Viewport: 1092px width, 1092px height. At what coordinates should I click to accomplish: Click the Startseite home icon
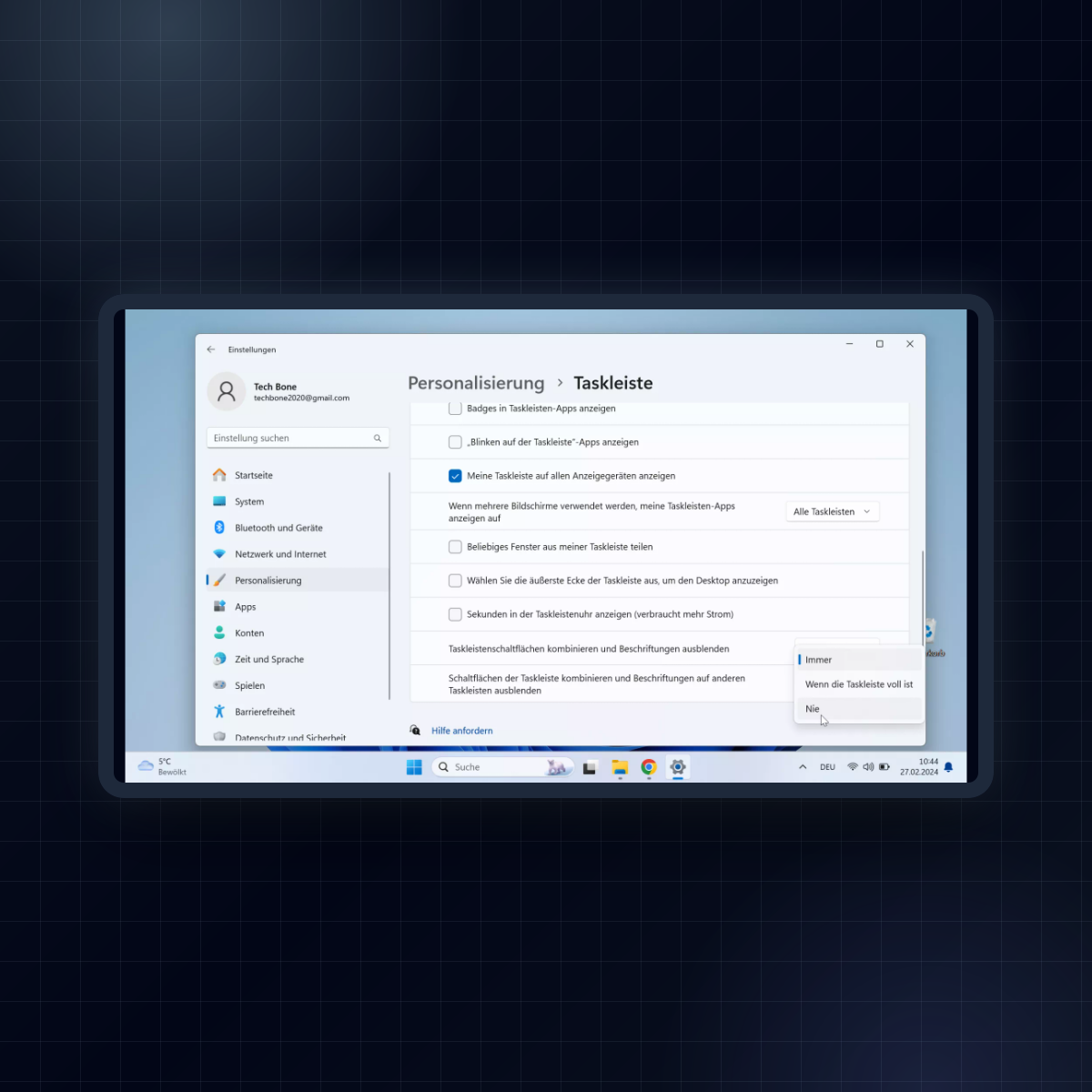point(219,475)
